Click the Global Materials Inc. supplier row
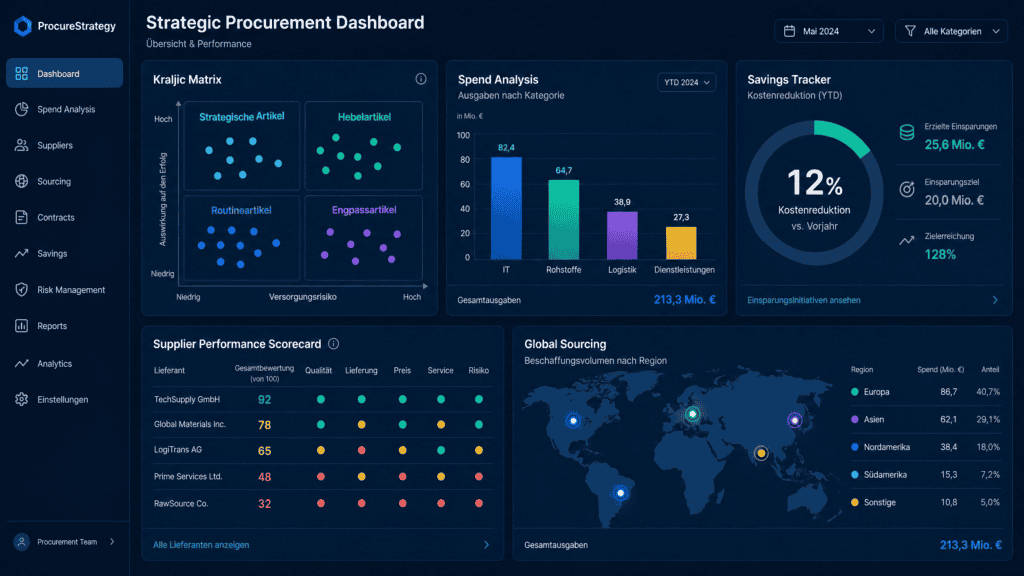The width and height of the screenshot is (1024, 576). pyautogui.click(x=323, y=424)
